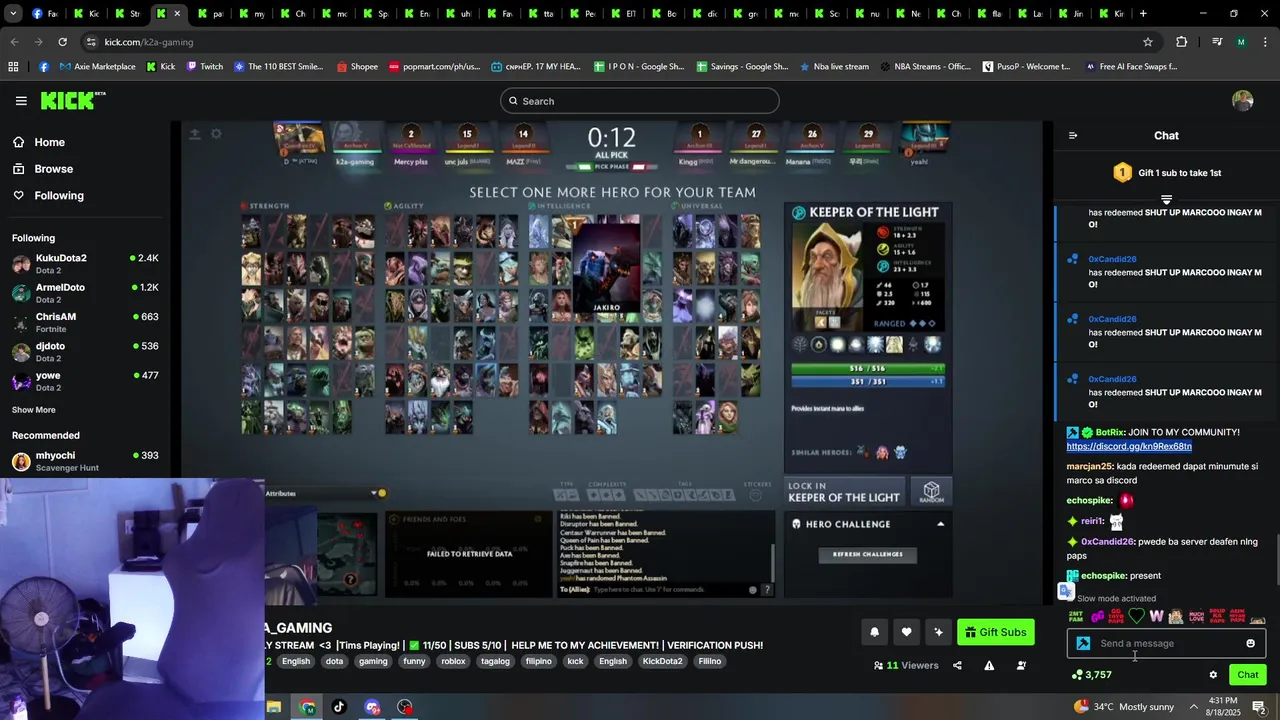This screenshot has width=1280, height=720.
Task: Switch to the 'Bo' browser tab
Action: tap(663, 14)
